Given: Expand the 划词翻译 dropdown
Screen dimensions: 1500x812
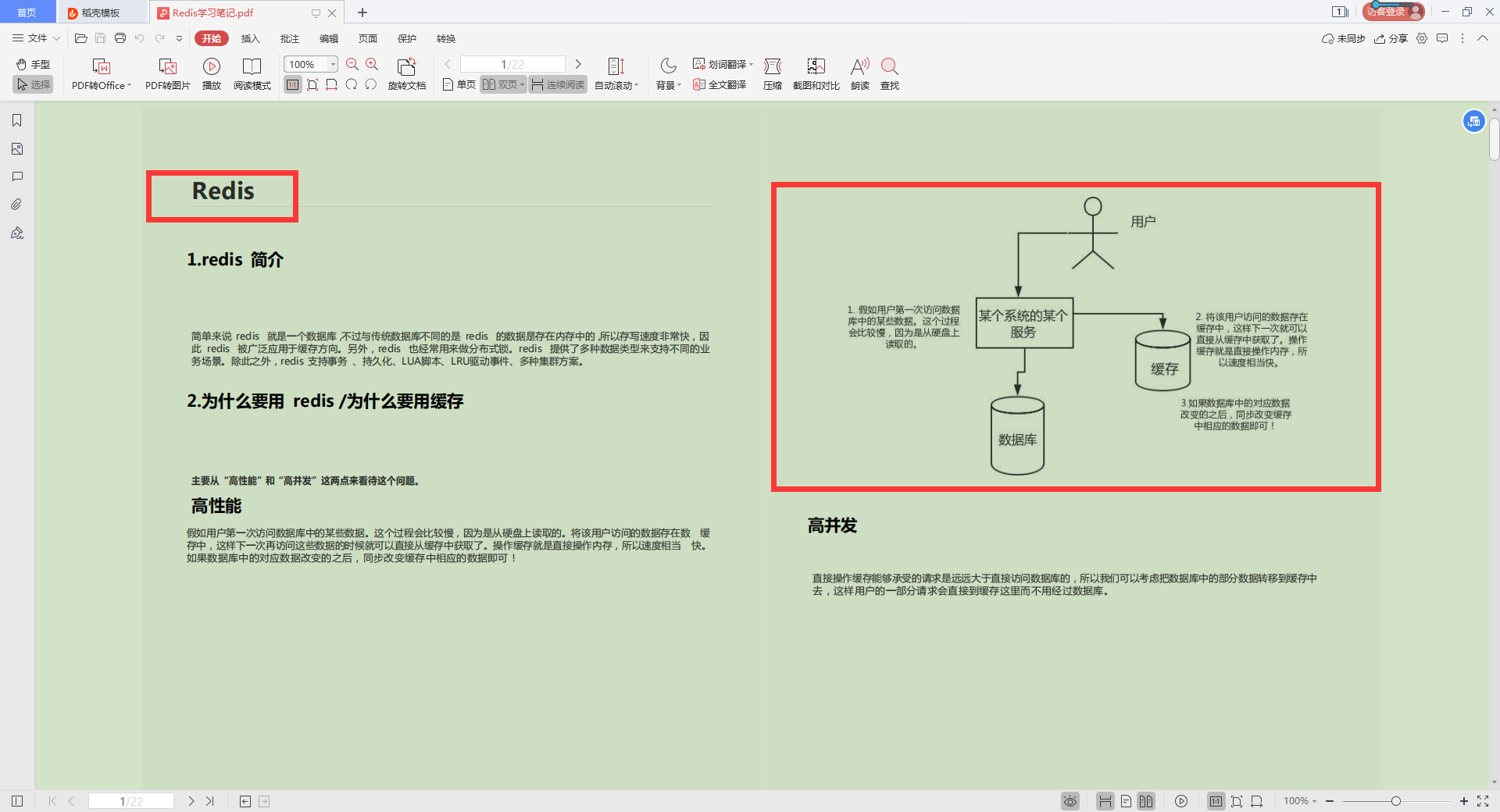Looking at the screenshot, I should point(752,64).
